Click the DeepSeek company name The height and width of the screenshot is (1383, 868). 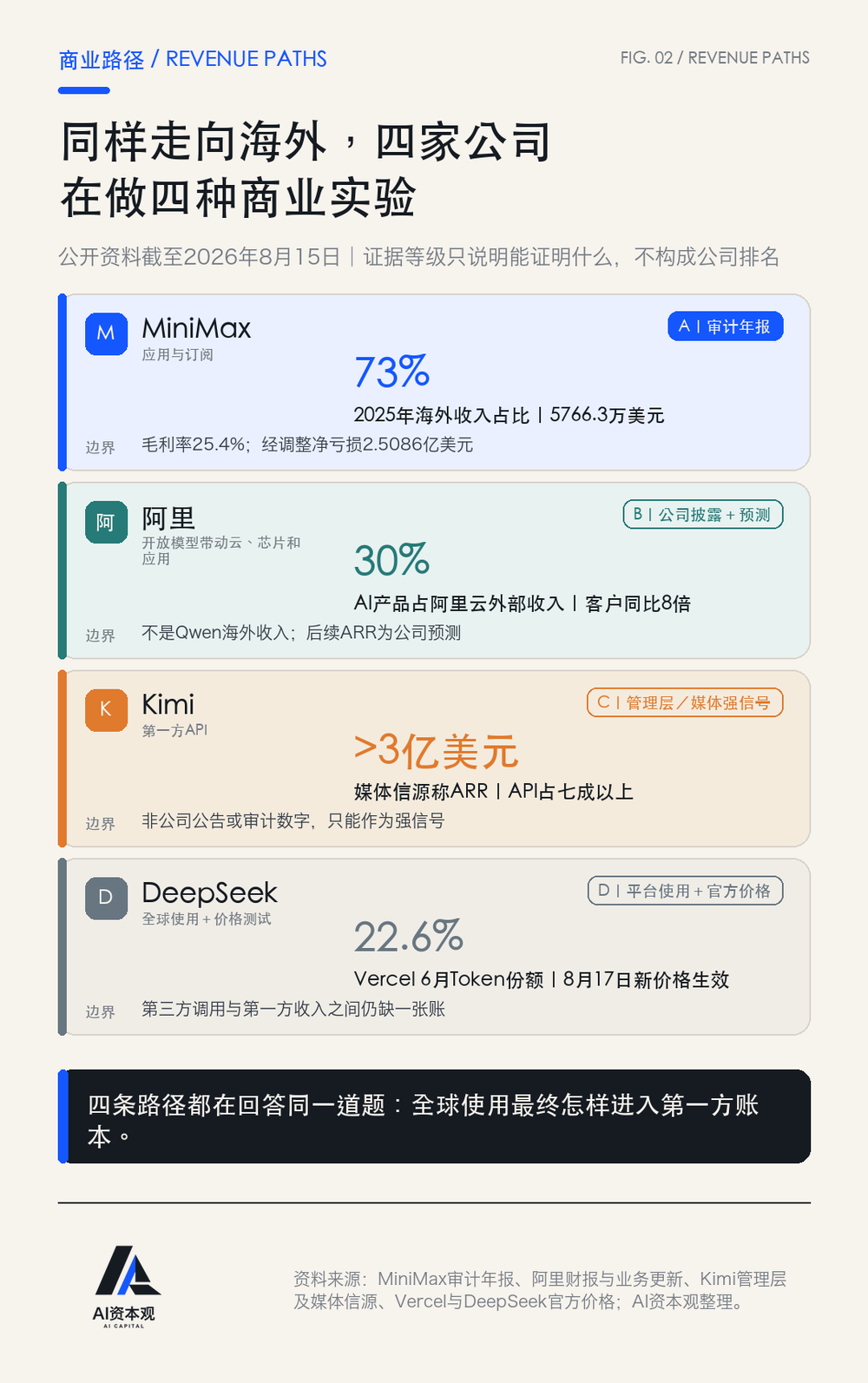point(209,892)
